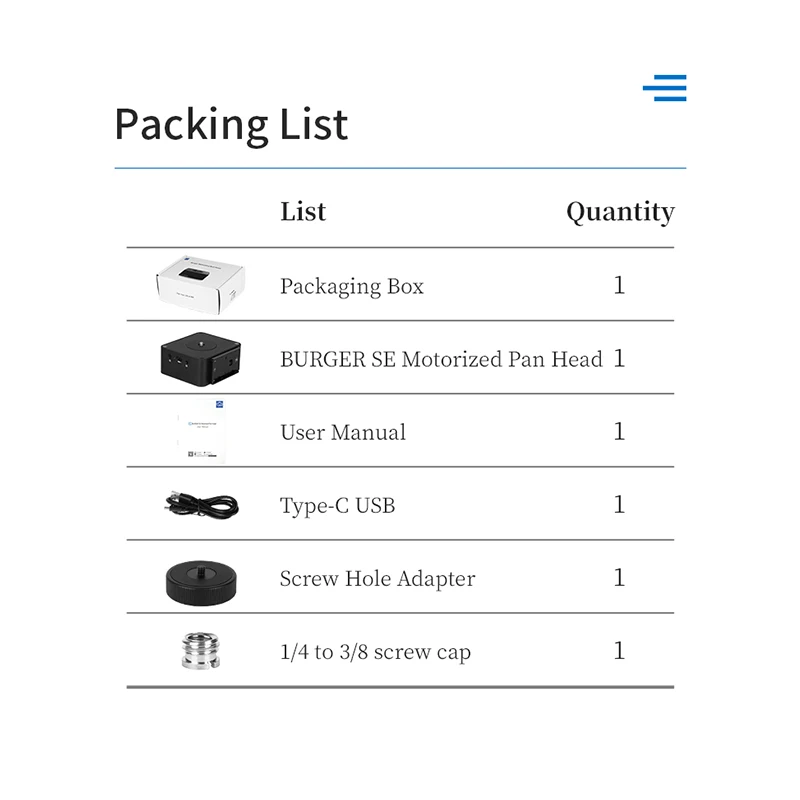Select the Screw Hole Adapter label
Viewport: 800px width, 800px height.
tap(378, 579)
